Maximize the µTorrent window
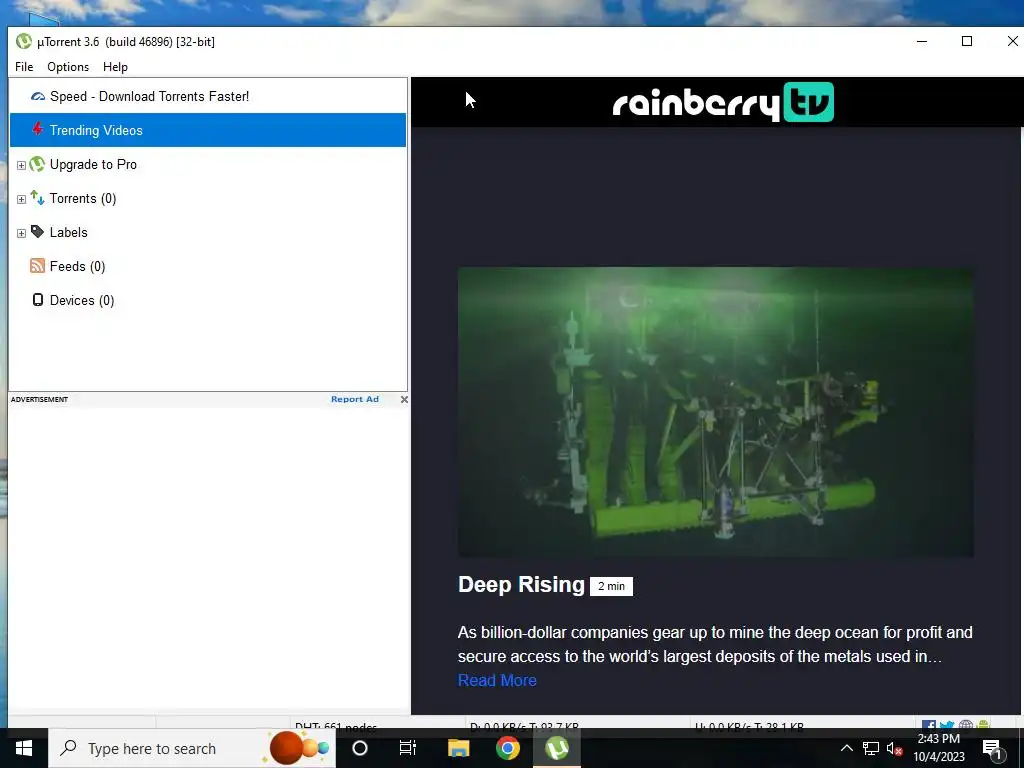The image size is (1024, 768). pyautogui.click(x=967, y=41)
